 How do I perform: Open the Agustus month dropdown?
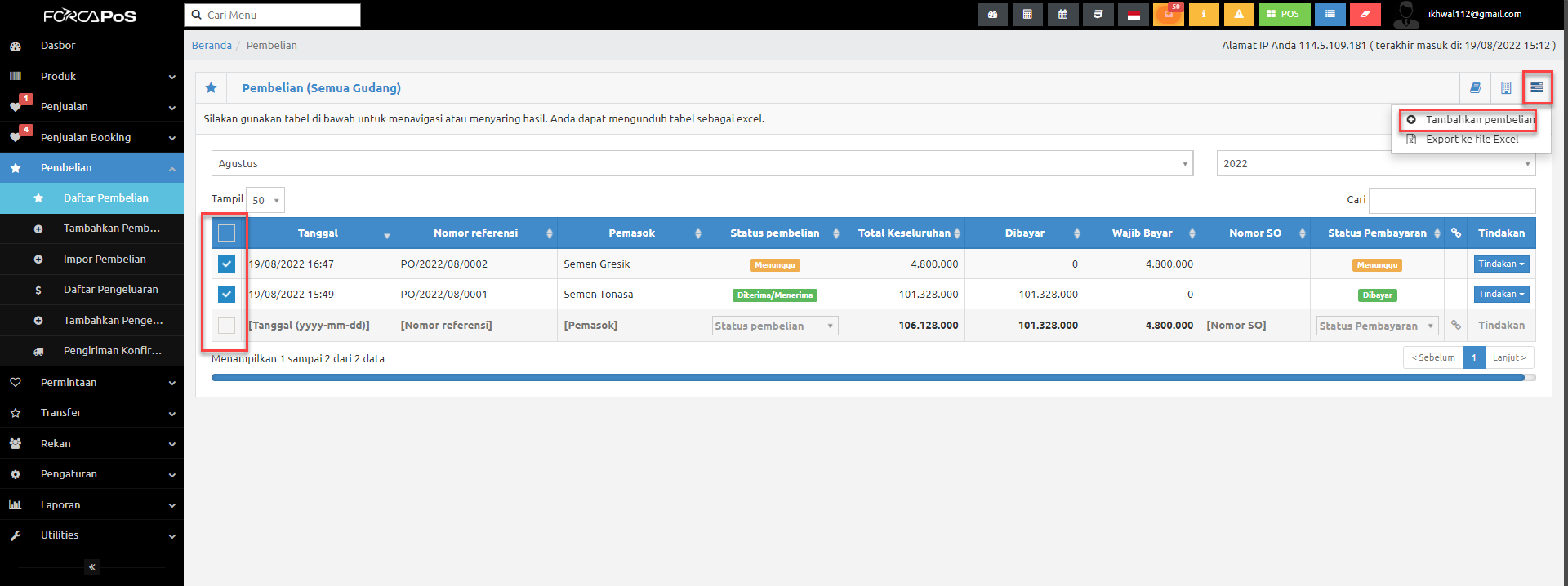702,163
